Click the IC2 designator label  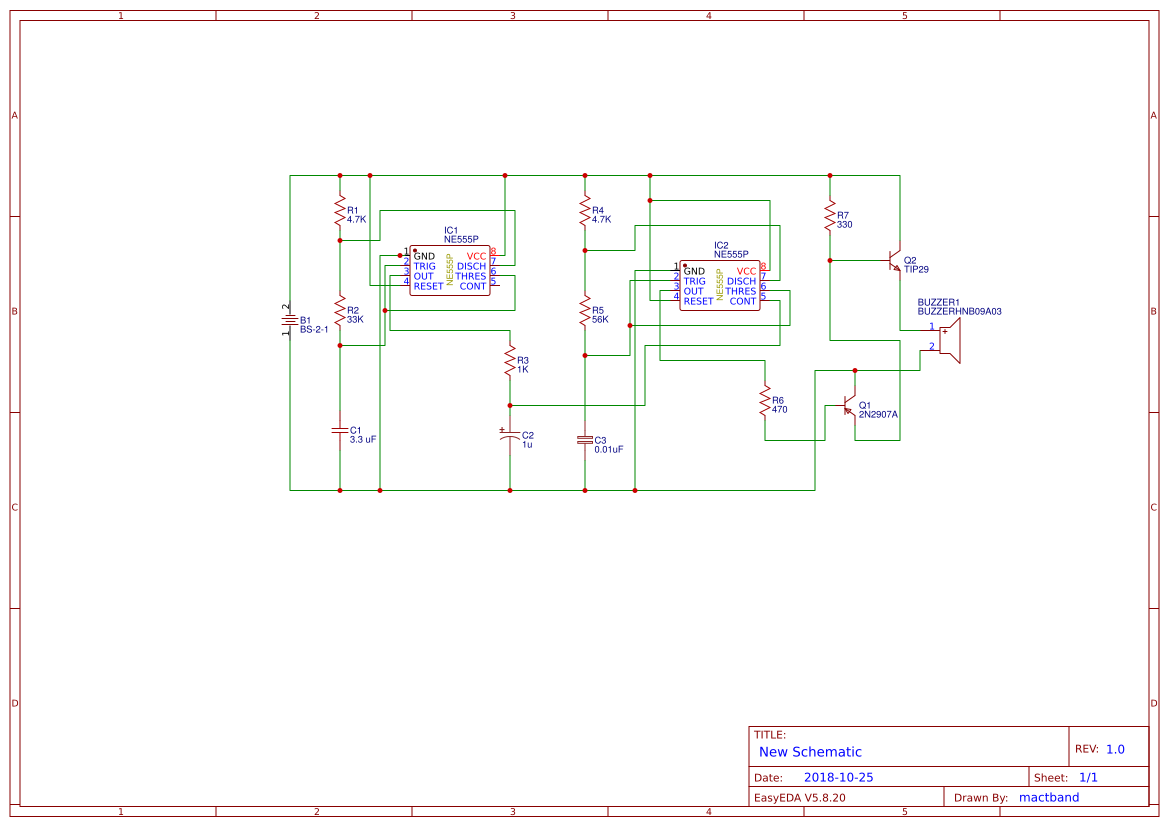[x=720, y=245]
